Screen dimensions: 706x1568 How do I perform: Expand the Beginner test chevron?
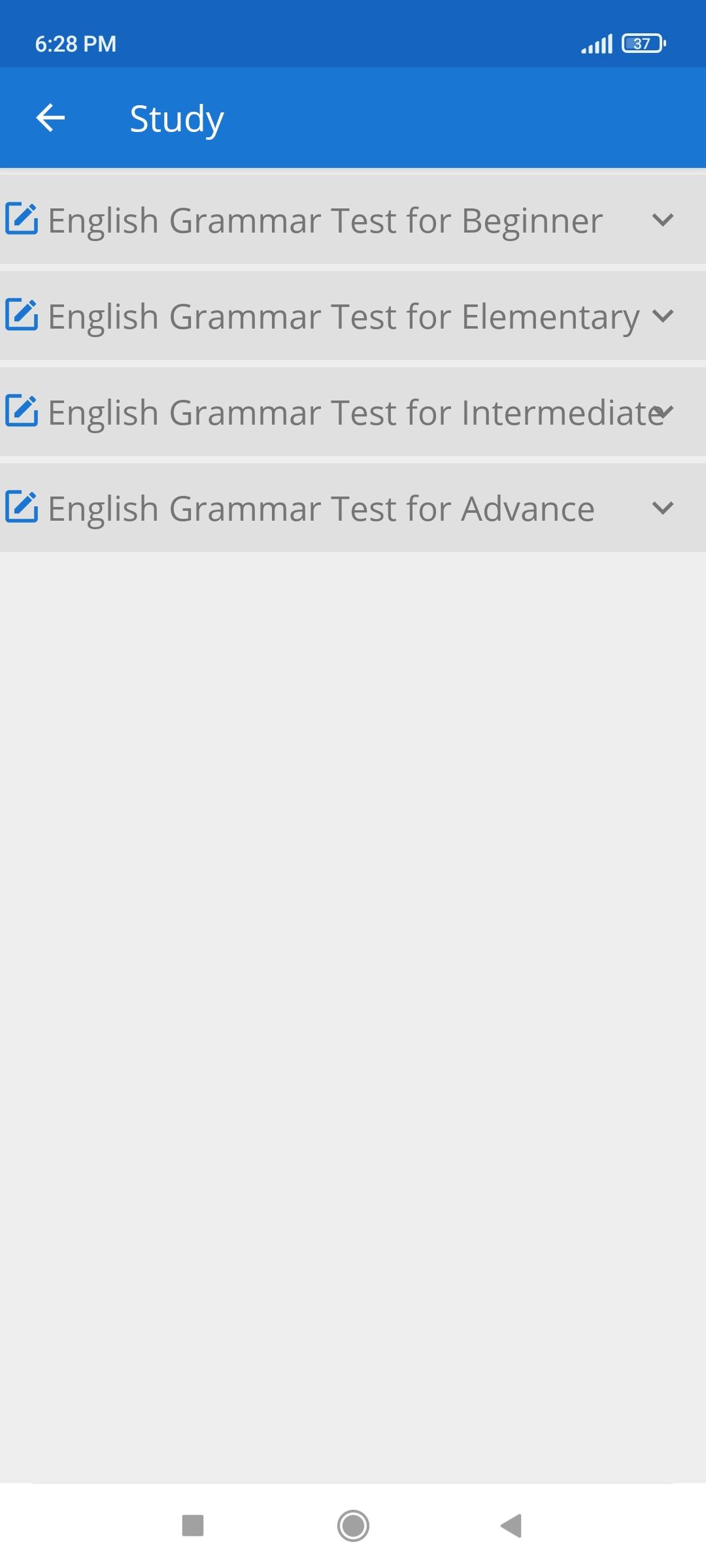(663, 220)
